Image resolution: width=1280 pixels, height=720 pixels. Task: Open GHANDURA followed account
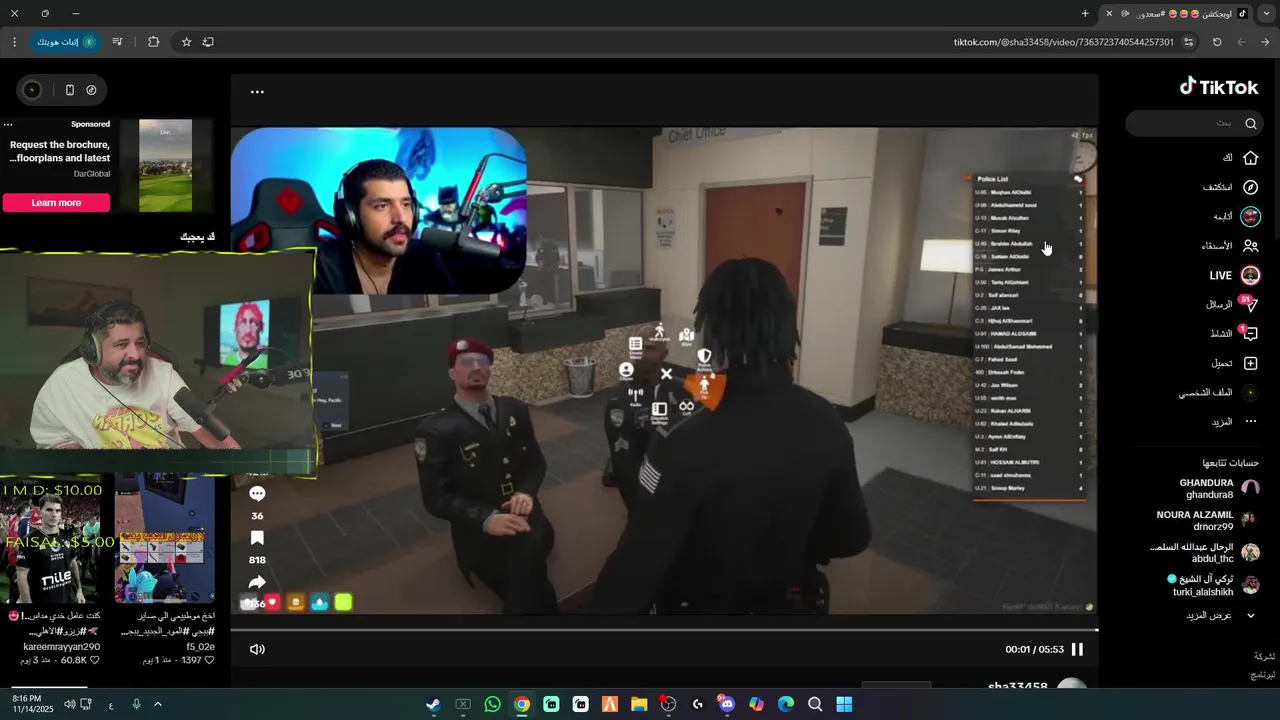coord(1219,488)
